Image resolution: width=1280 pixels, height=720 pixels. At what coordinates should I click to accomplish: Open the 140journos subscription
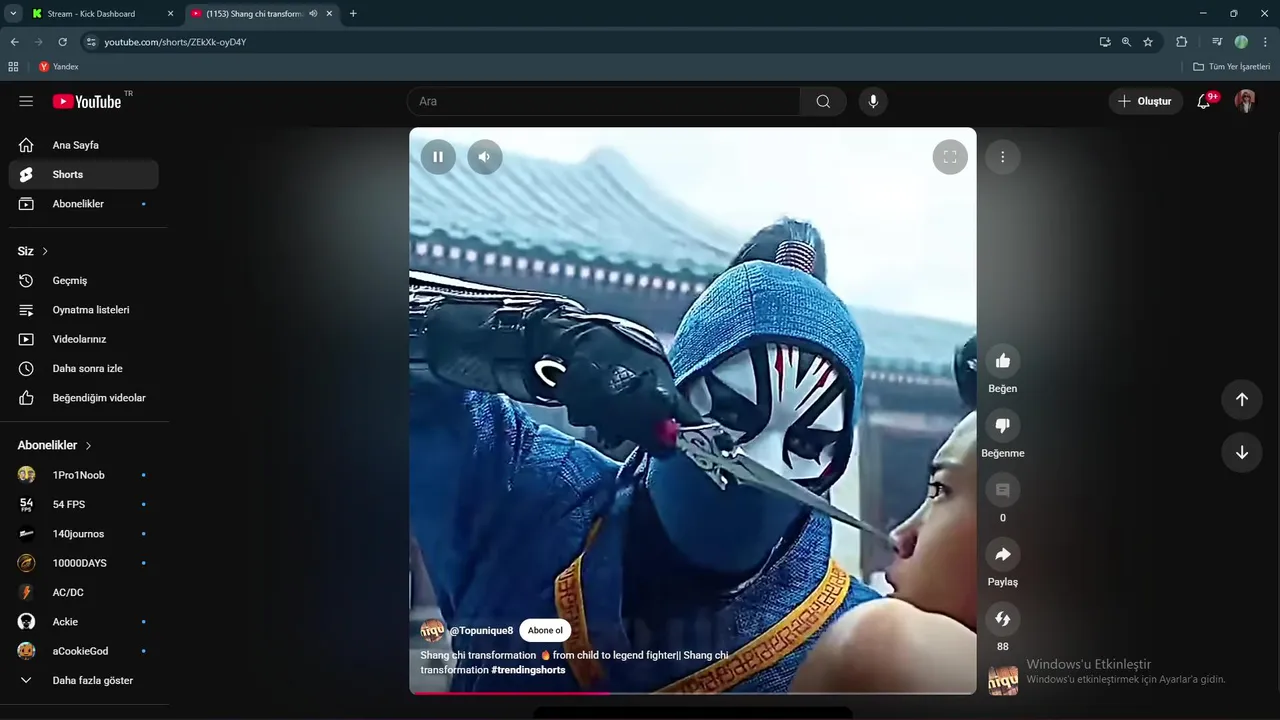click(x=84, y=534)
